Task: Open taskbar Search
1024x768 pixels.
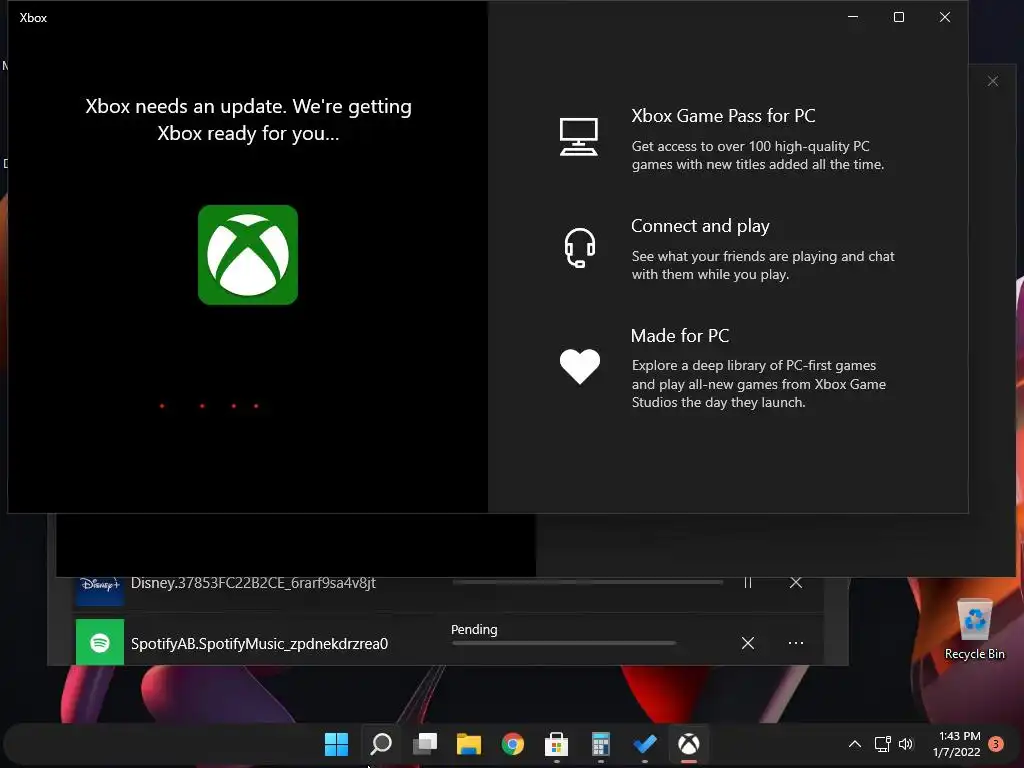Action: tap(381, 744)
